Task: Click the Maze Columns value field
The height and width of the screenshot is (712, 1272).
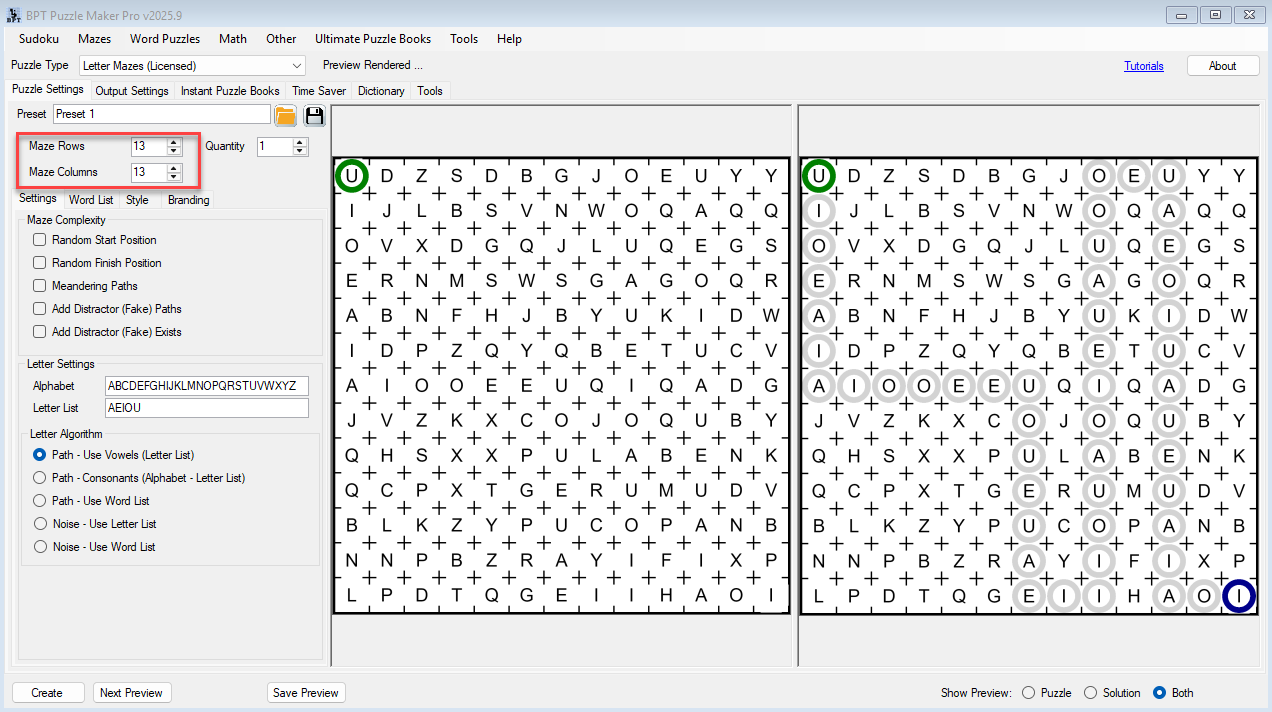Action: [x=149, y=172]
